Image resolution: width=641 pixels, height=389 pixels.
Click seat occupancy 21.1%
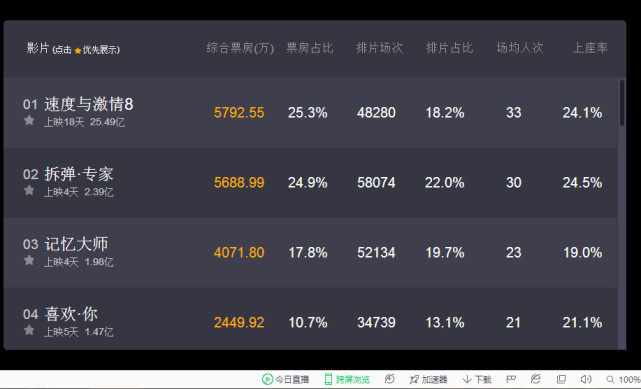click(x=582, y=322)
